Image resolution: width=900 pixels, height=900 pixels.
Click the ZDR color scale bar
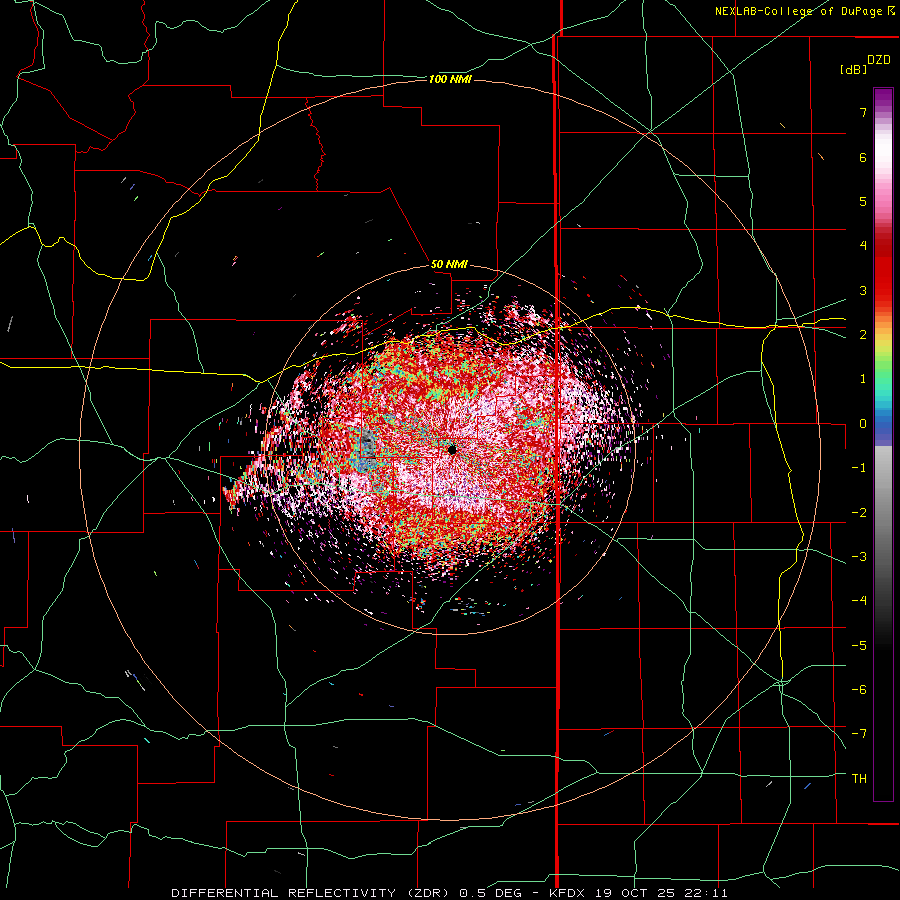883,444
